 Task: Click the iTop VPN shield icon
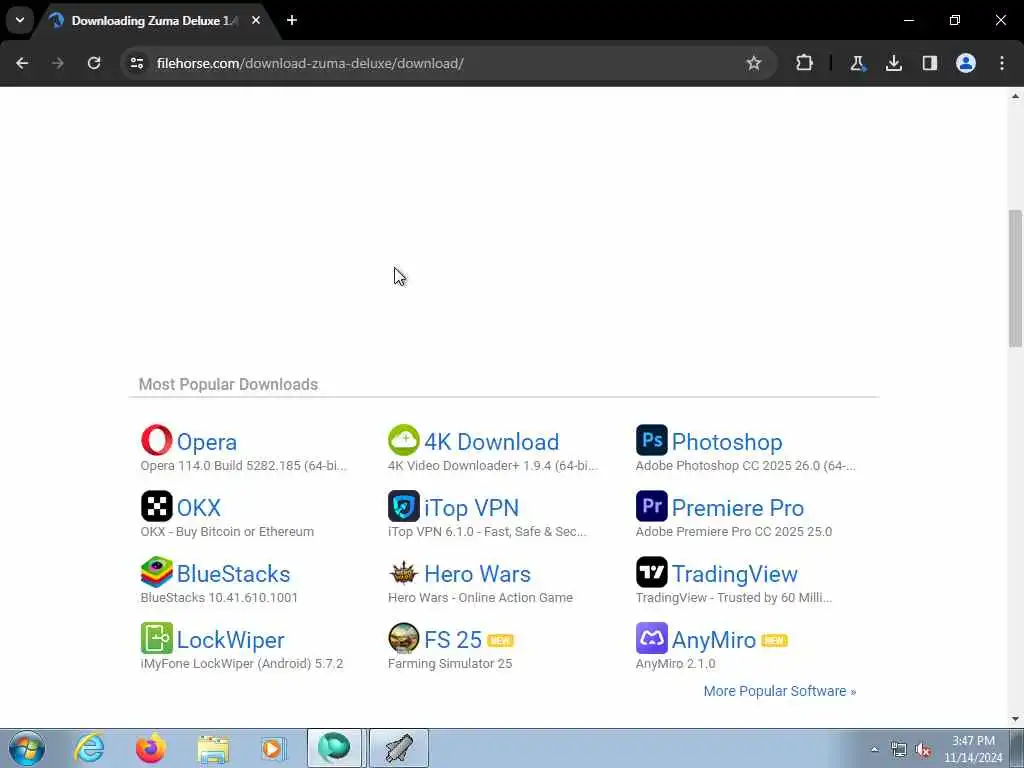click(404, 506)
